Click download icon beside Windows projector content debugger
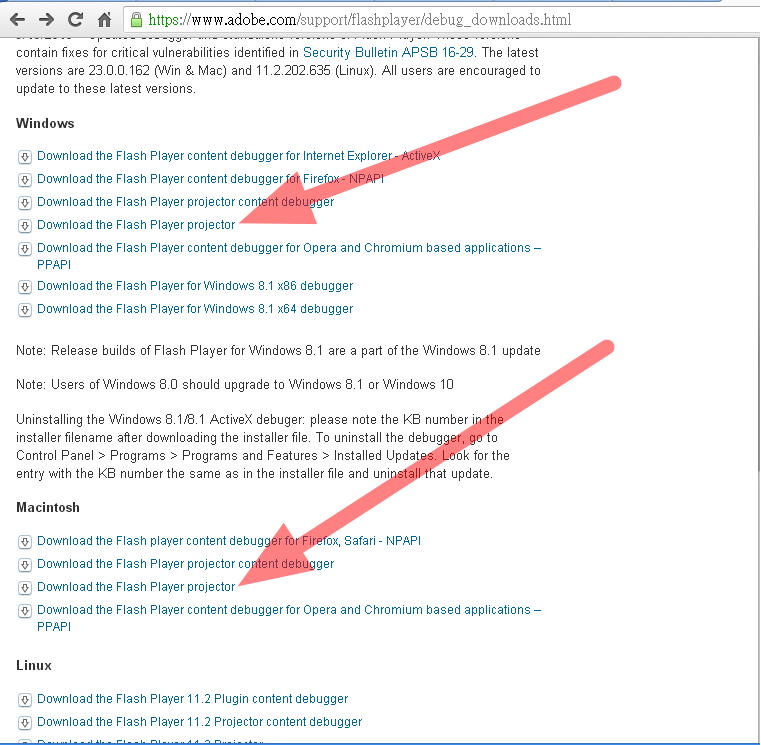The height and width of the screenshot is (745, 761). coord(25,203)
